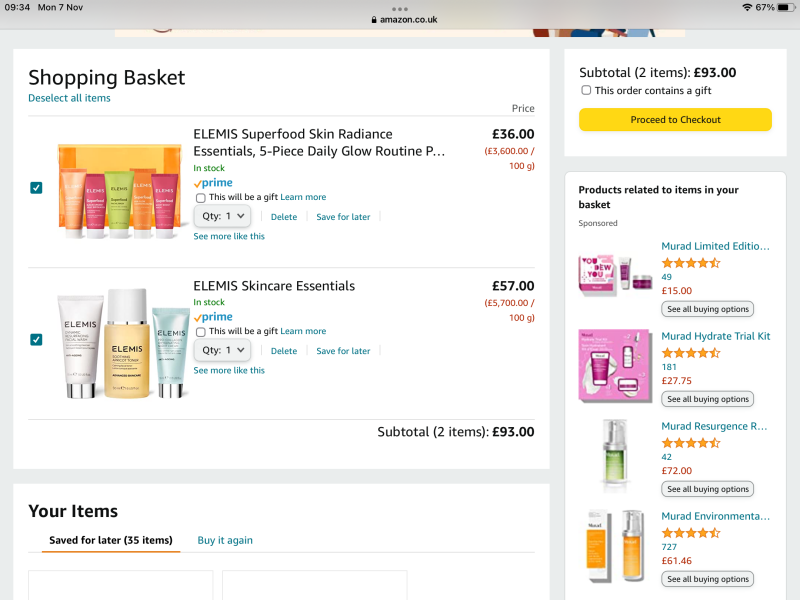
Task: Open Qty dropdown for ELEMIS Skincare Essentials
Action: [x=222, y=350]
